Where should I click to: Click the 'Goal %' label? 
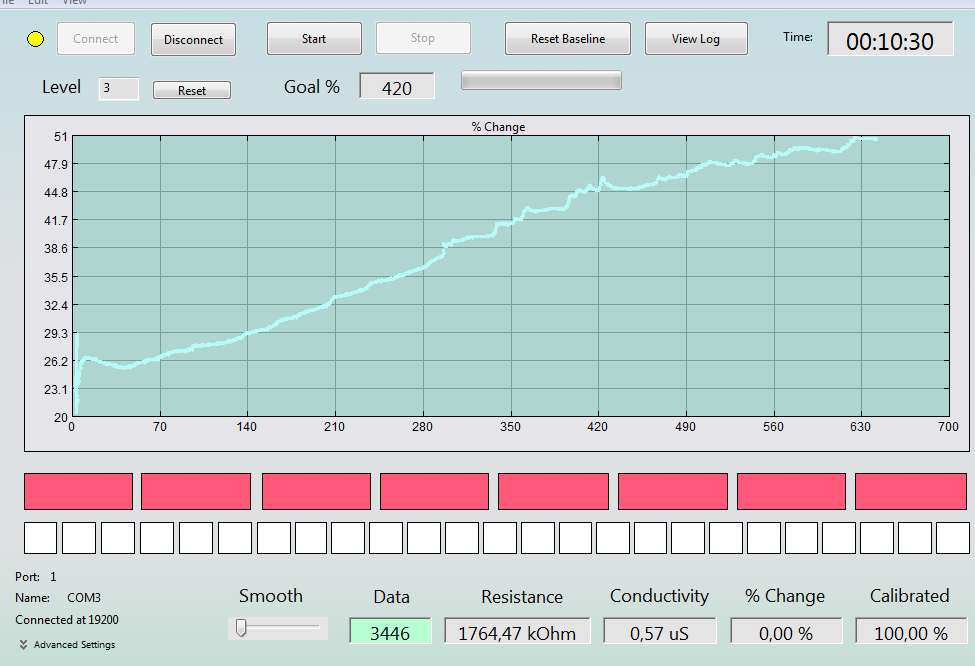pos(312,87)
